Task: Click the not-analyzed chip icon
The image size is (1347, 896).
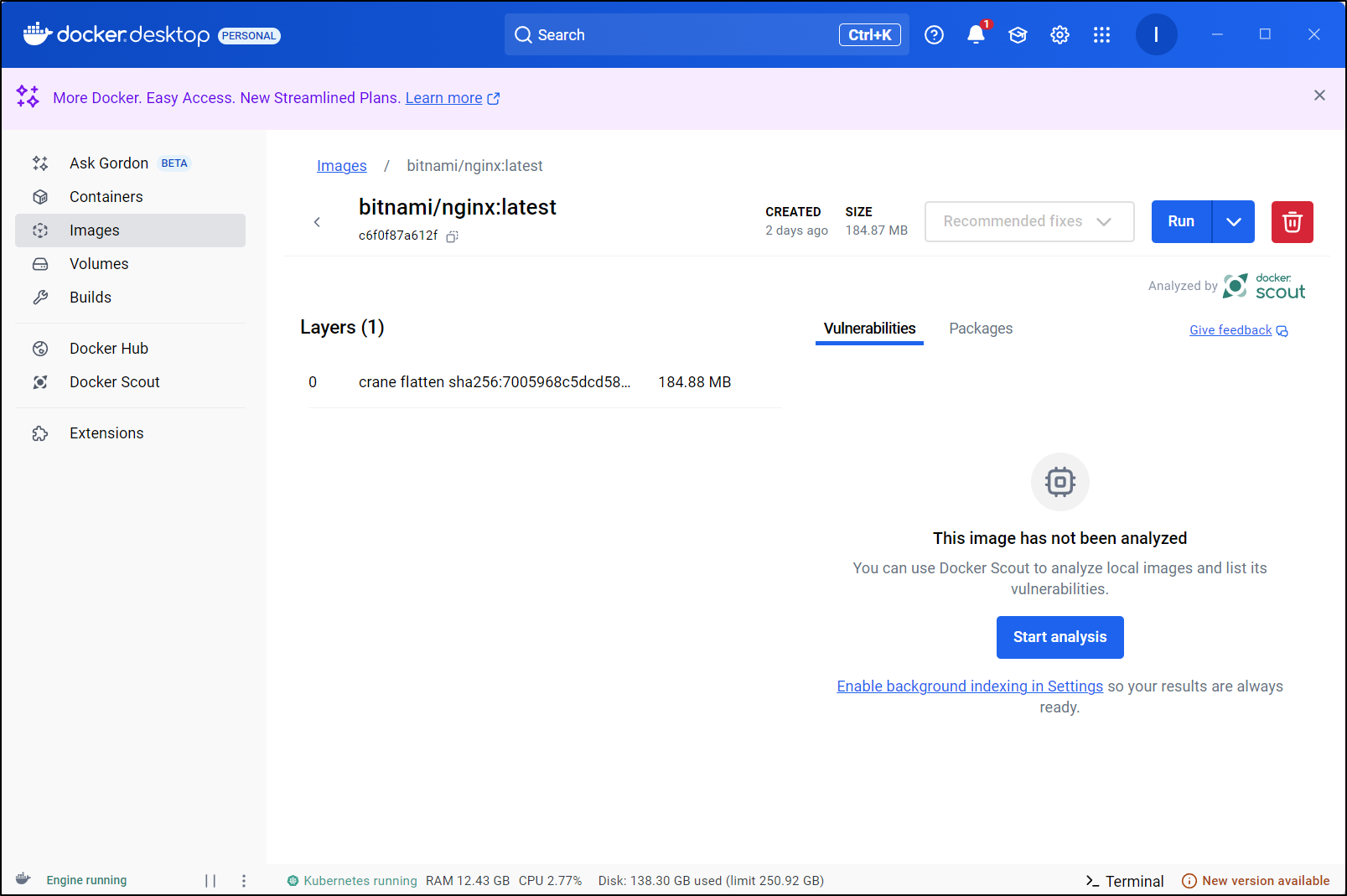Action: tap(1059, 482)
